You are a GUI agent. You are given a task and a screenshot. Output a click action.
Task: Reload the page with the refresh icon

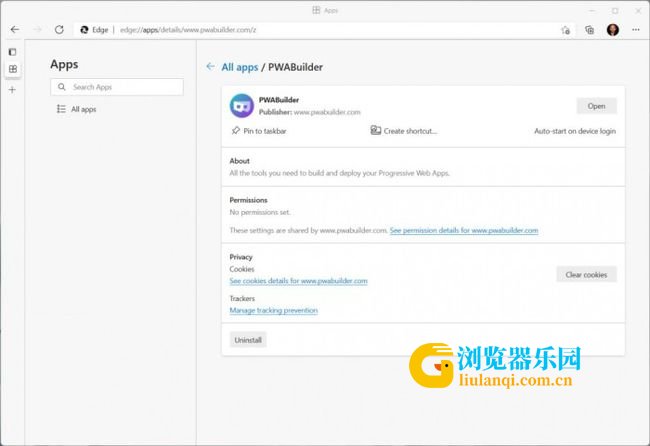(x=59, y=29)
